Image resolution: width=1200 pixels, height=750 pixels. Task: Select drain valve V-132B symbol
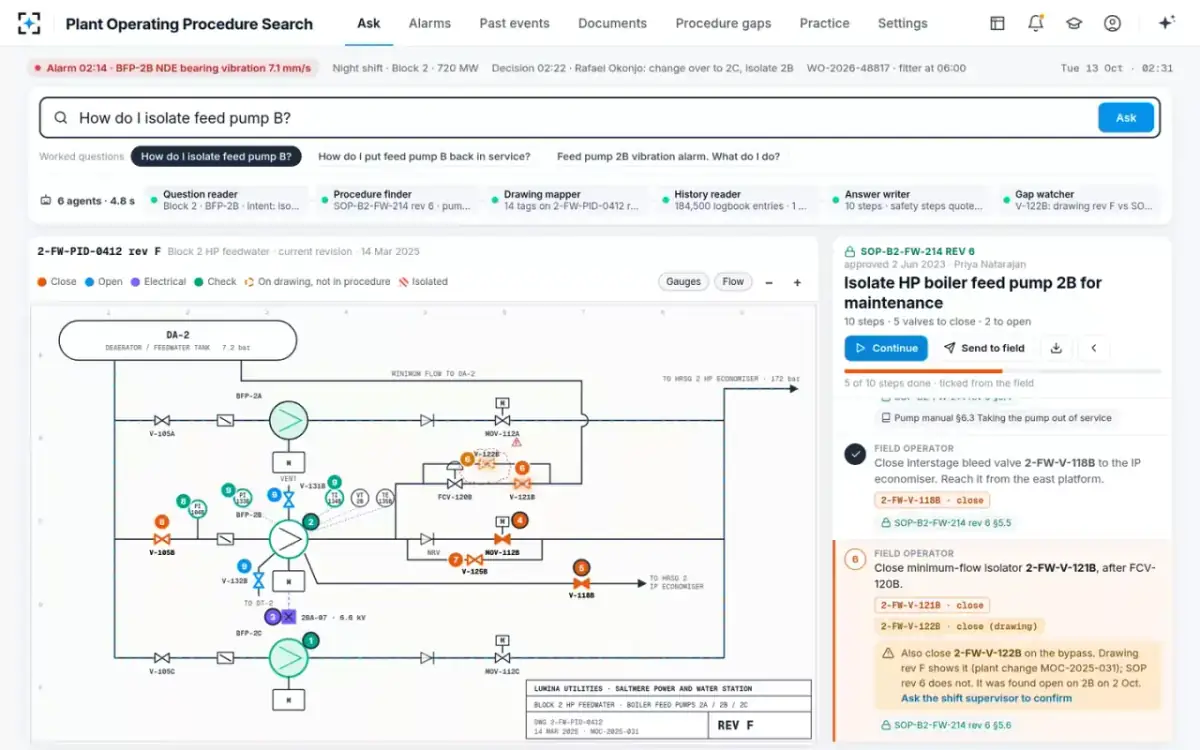[258, 580]
